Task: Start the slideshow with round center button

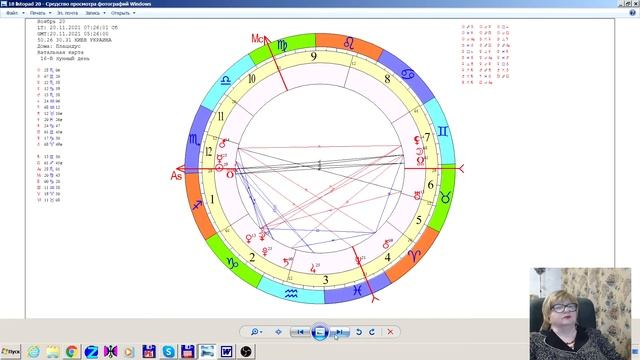Action: (x=320, y=332)
